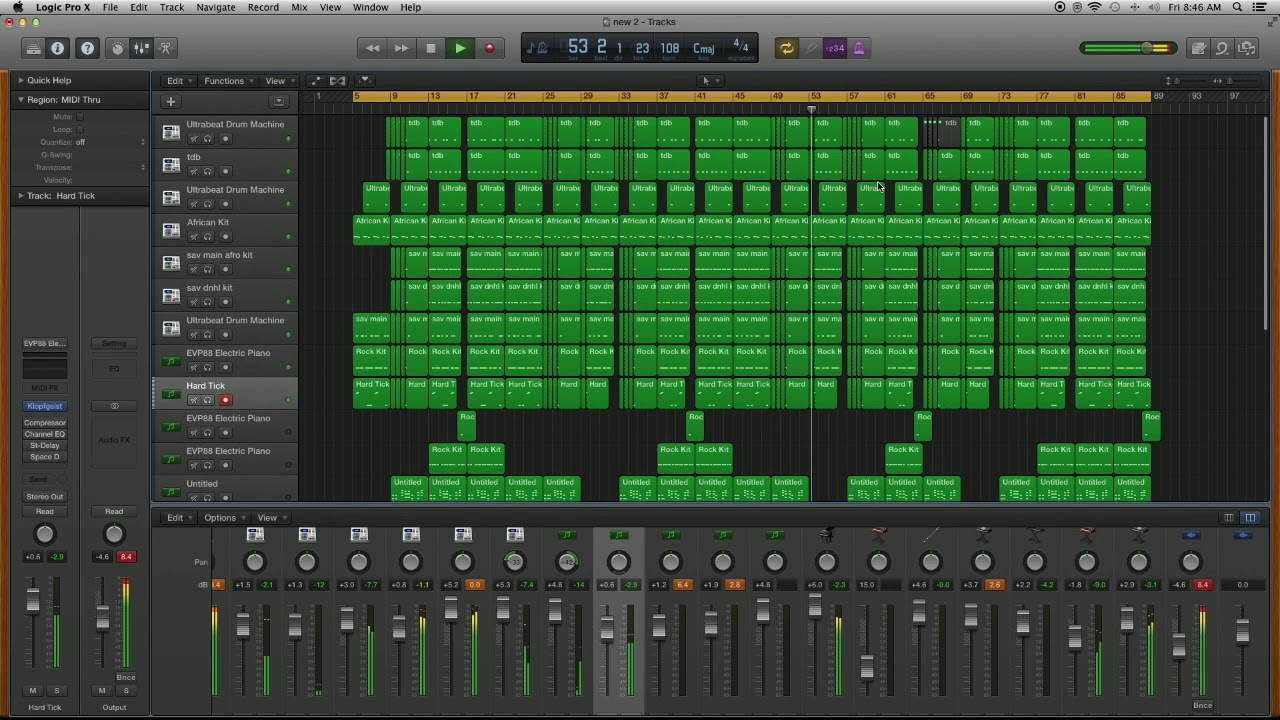This screenshot has height=720, width=1280.
Task: Mute the African Kit track
Action: tap(194, 237)
